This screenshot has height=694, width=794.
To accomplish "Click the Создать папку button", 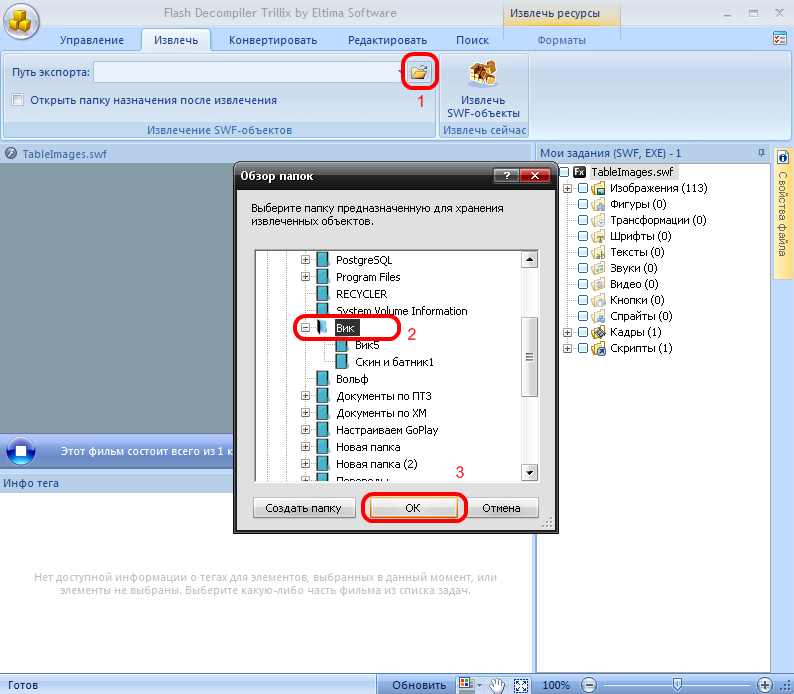I will click(x=303, y=508).
